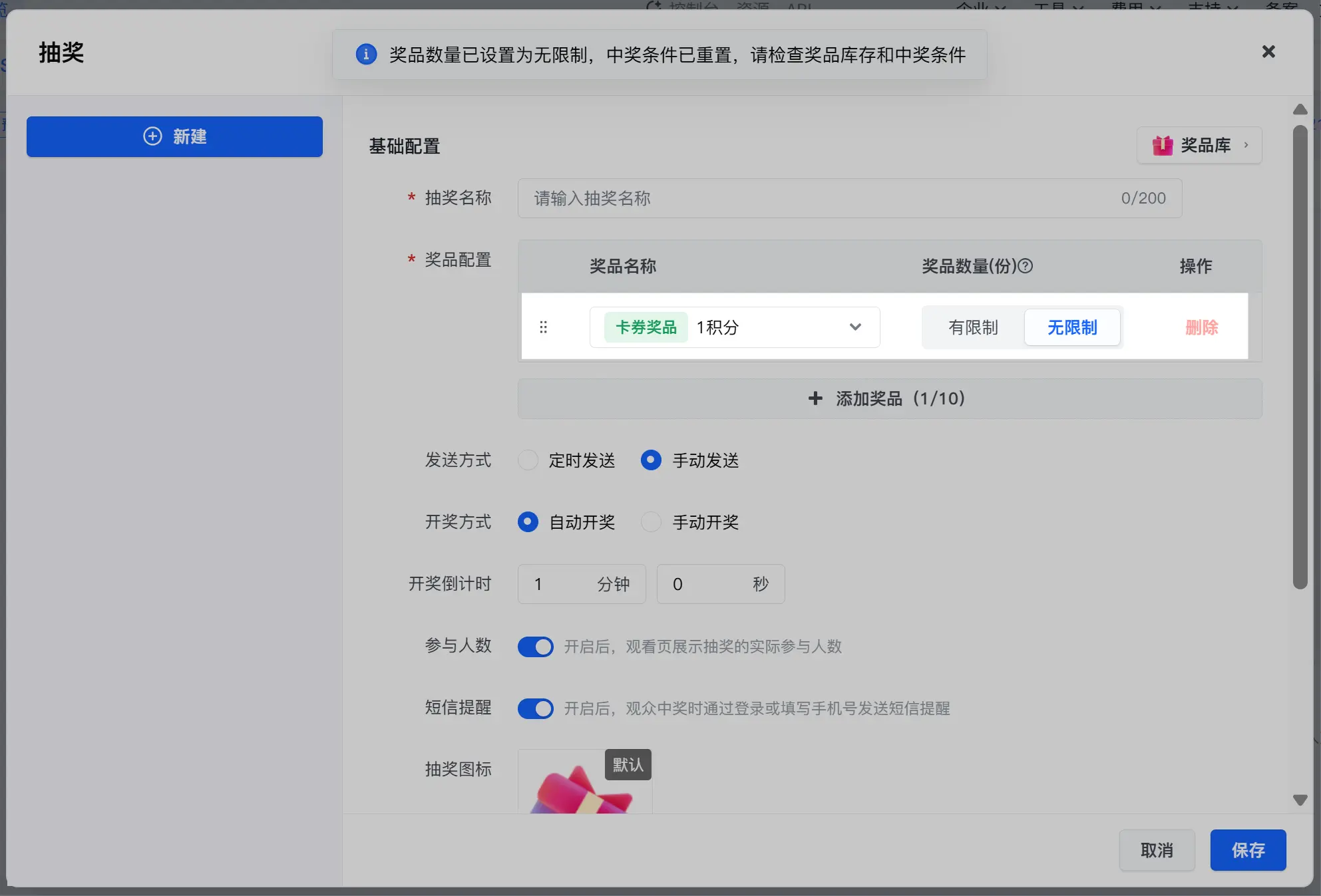
Task: Click the blue info icon in notification
Action: (x=366, y=55)
